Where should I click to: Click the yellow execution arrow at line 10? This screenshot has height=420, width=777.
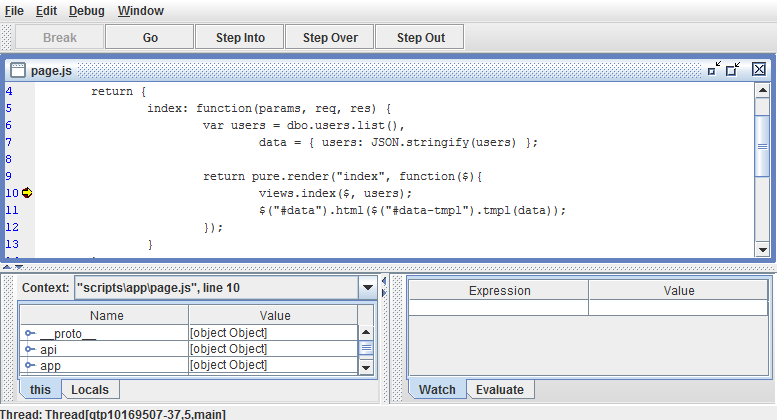[27, 192]
